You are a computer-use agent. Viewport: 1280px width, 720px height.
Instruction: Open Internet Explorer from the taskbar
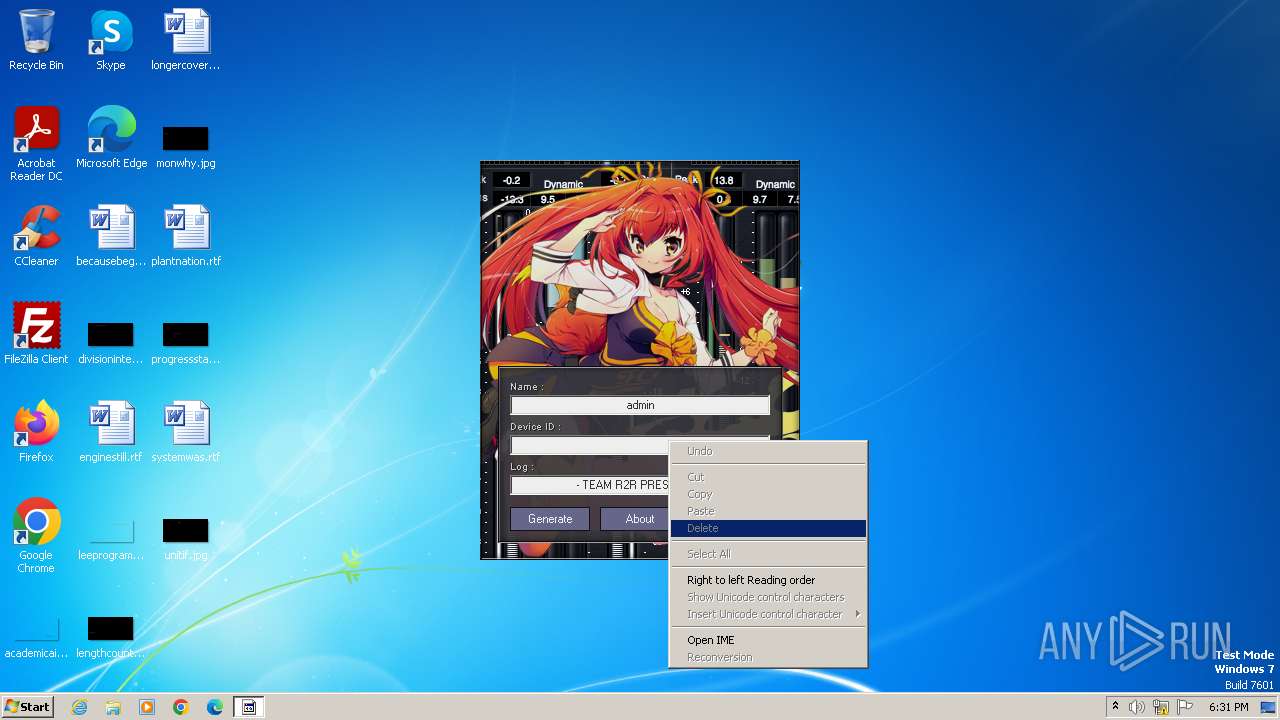point(79,707)
